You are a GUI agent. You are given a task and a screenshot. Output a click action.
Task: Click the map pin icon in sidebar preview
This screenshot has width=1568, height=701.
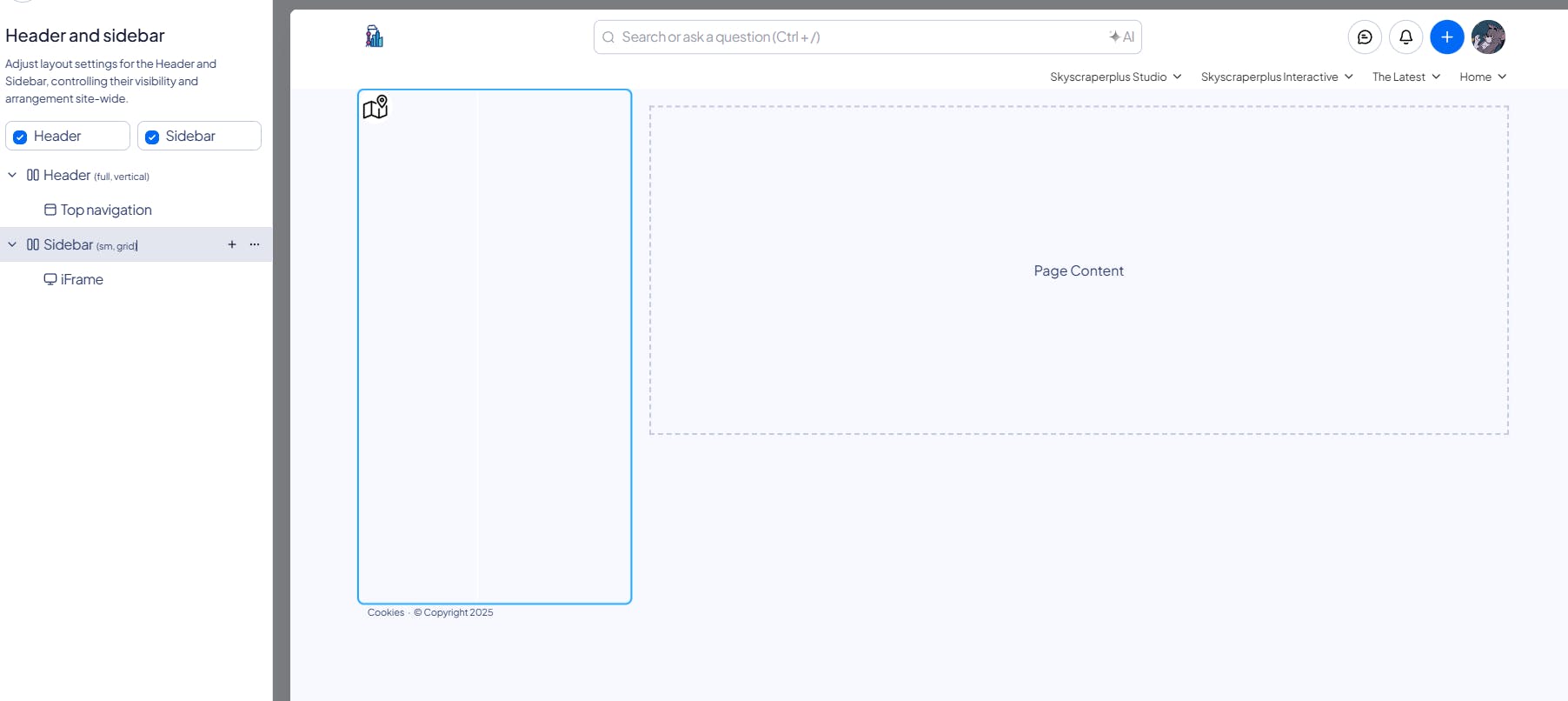point(375,107)
